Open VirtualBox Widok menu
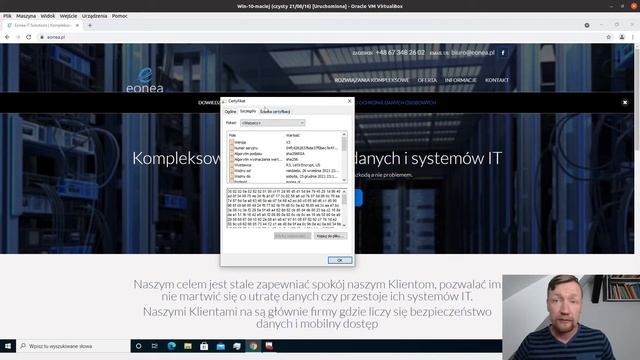 click(x=48, y=16)
